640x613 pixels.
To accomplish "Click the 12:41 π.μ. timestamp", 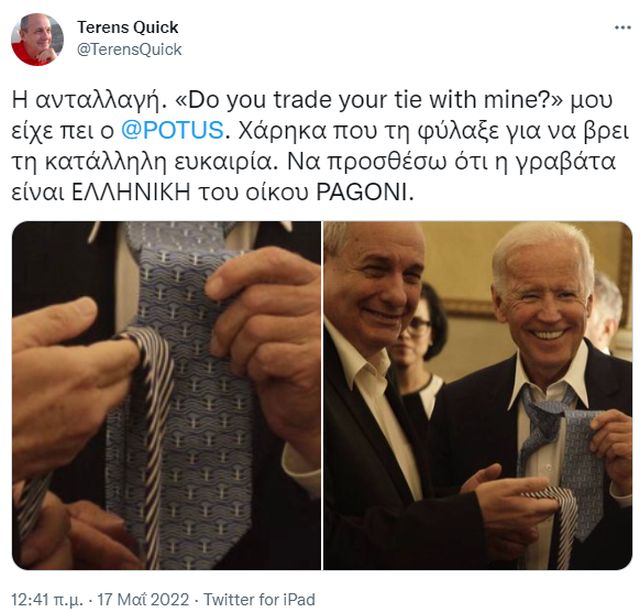I will (47, 599).
